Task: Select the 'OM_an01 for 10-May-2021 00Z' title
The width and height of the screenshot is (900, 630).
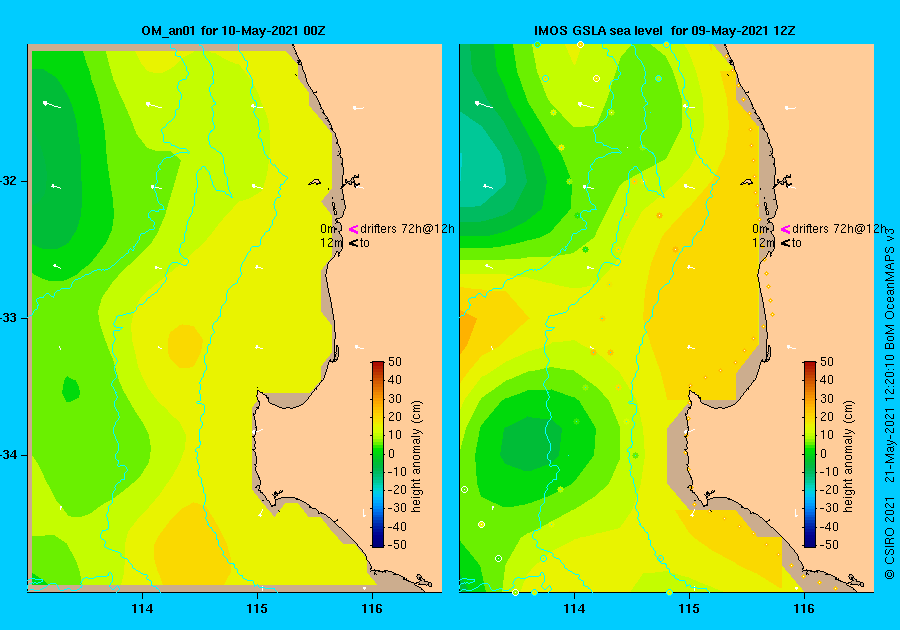Action: pyautogui.click(x=234, y=31)
